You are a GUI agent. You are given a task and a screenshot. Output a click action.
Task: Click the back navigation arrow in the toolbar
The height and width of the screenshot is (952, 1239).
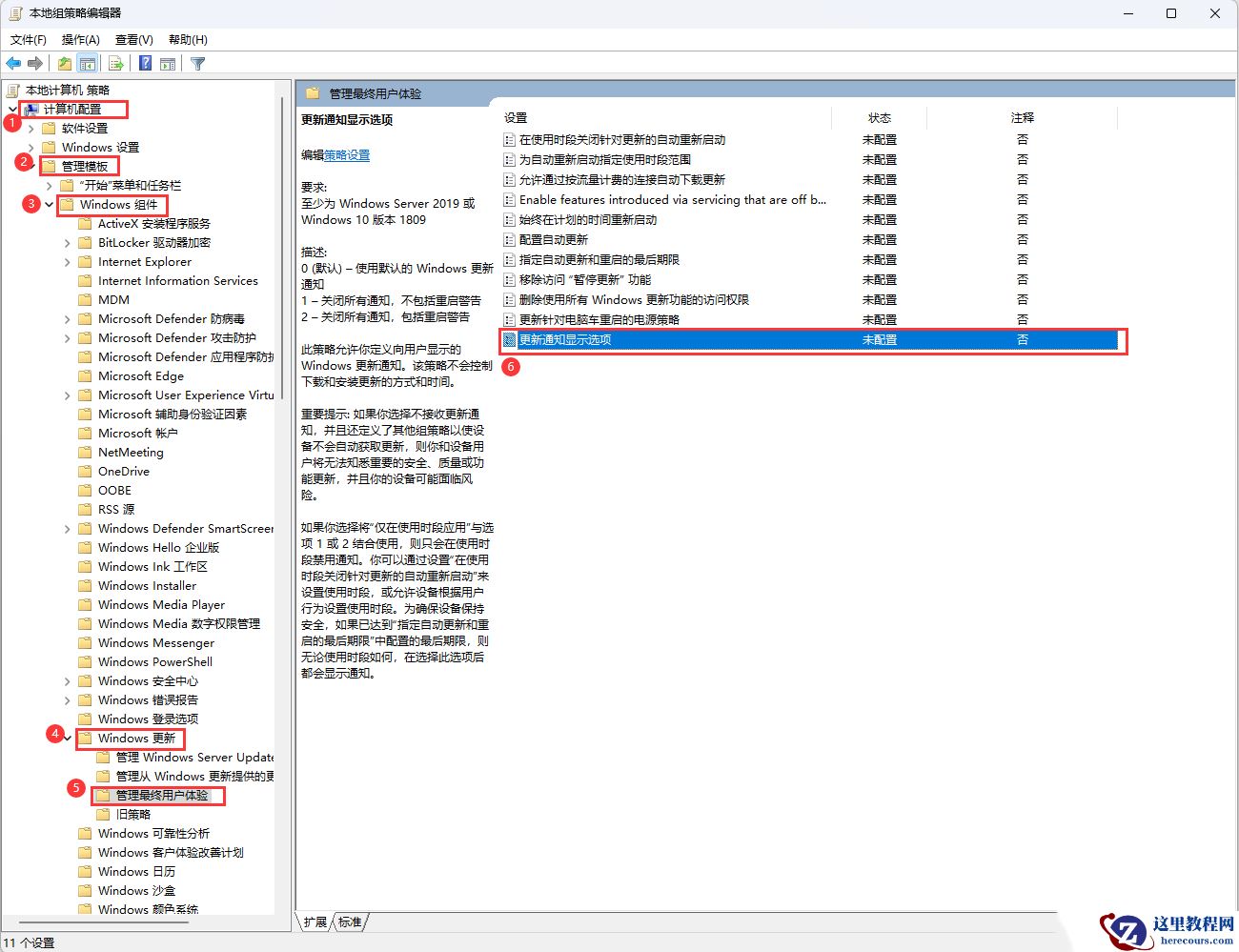[13, 63]
